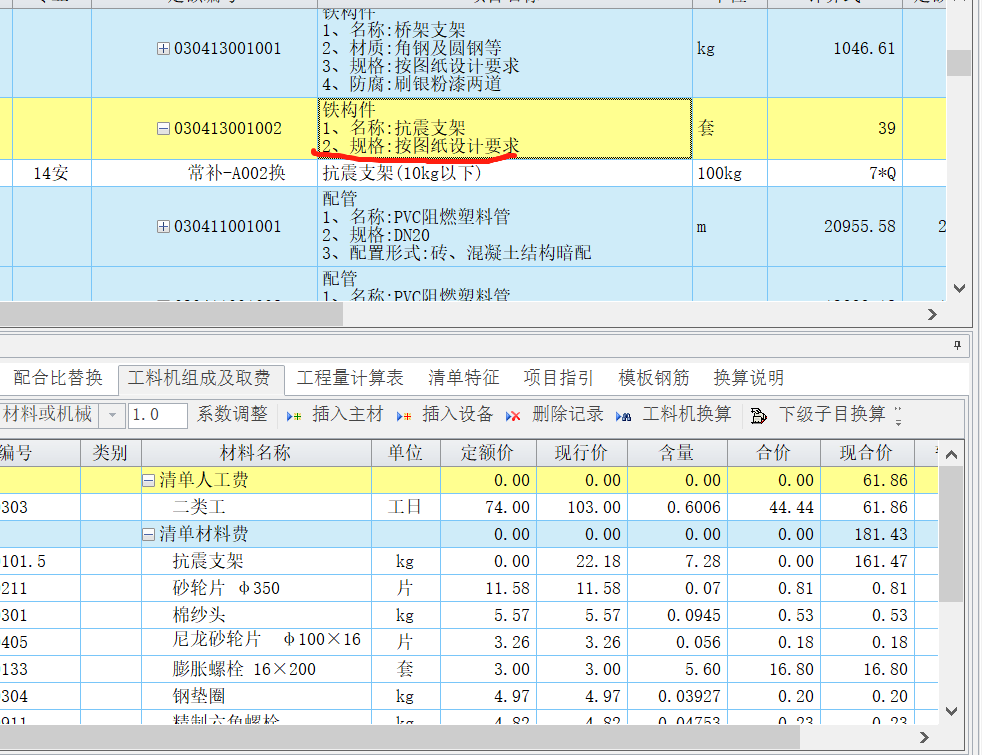The width and height of the screenshot is (982, 755).
Task: Click the 铁构件 抗震支架 description cell
Action: (505, 128)
